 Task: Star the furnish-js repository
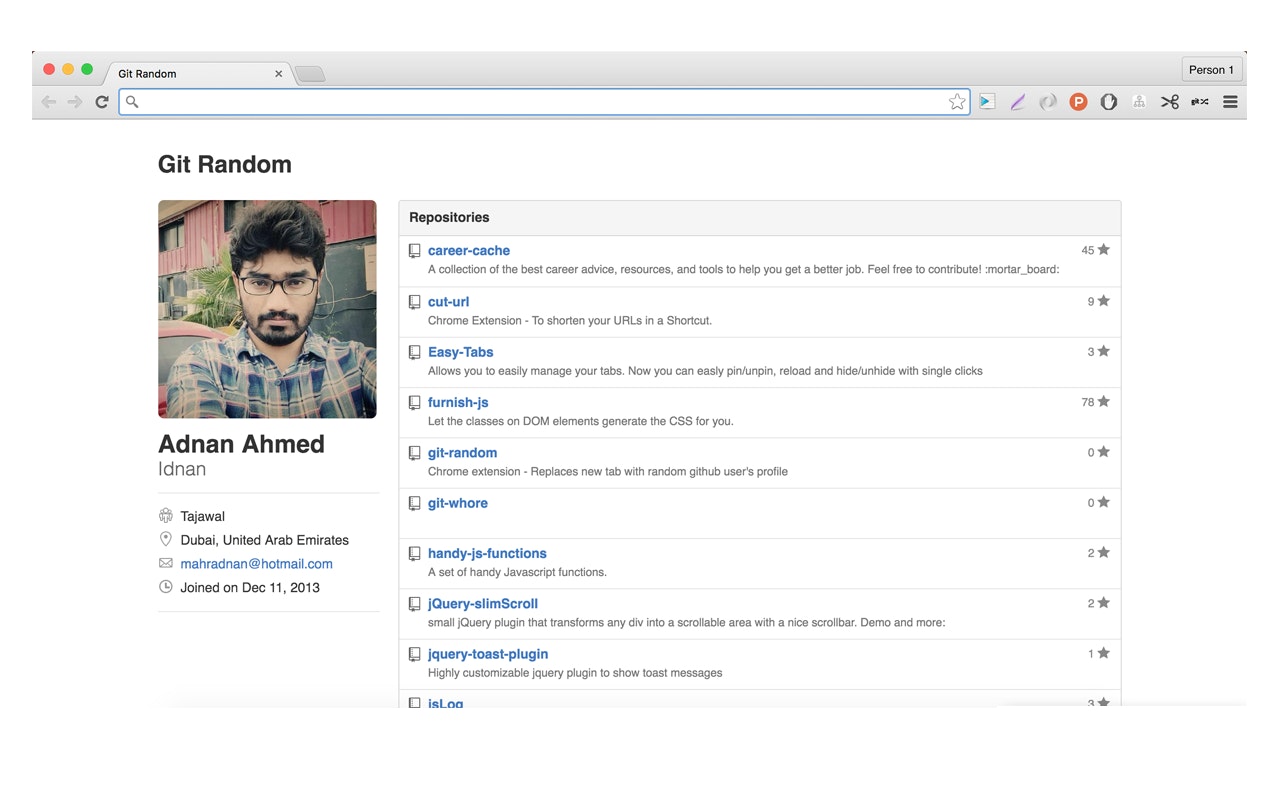1101,400
